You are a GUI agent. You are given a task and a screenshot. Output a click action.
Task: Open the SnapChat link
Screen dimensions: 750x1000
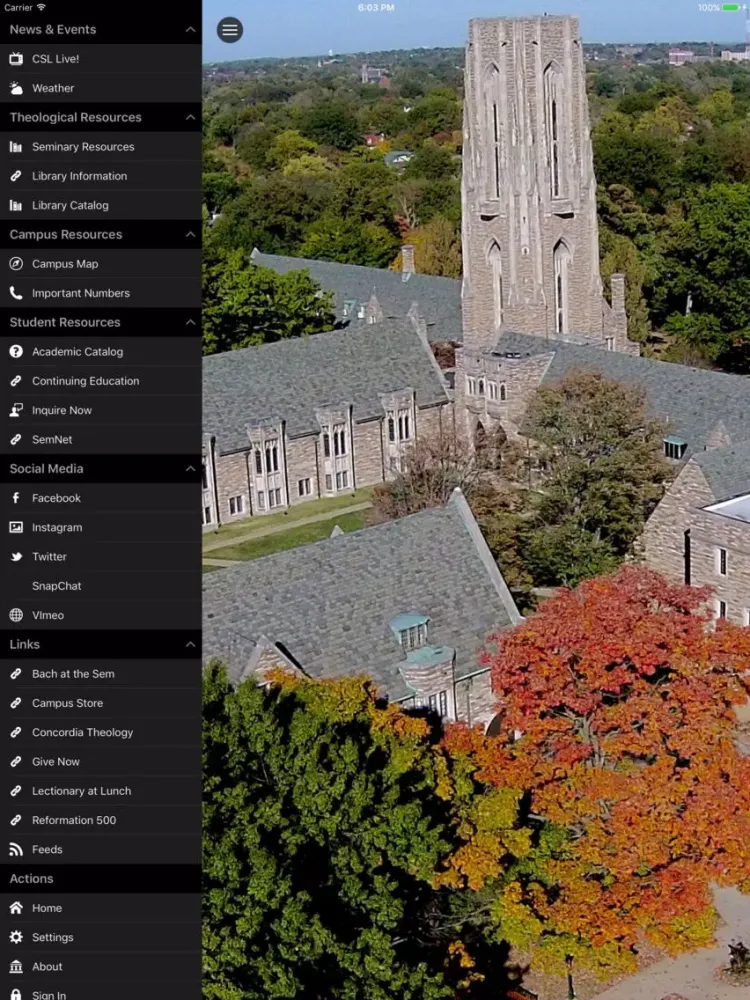[x=101, y=586]
